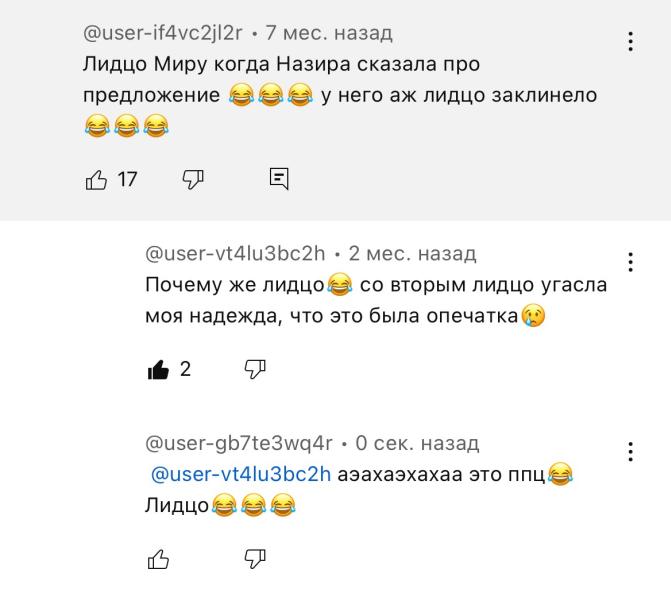Open more options for @user-gb7te3wq4r reply
This screenshot has height=600, width=671.
coord(630,452)
